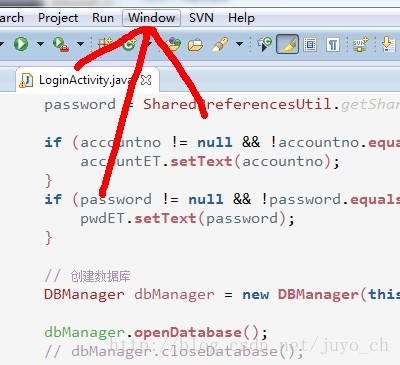Click 'accountET' in the setText line
Image resolution: width=400 pixels, height=365 pixels.
(121, 161)
